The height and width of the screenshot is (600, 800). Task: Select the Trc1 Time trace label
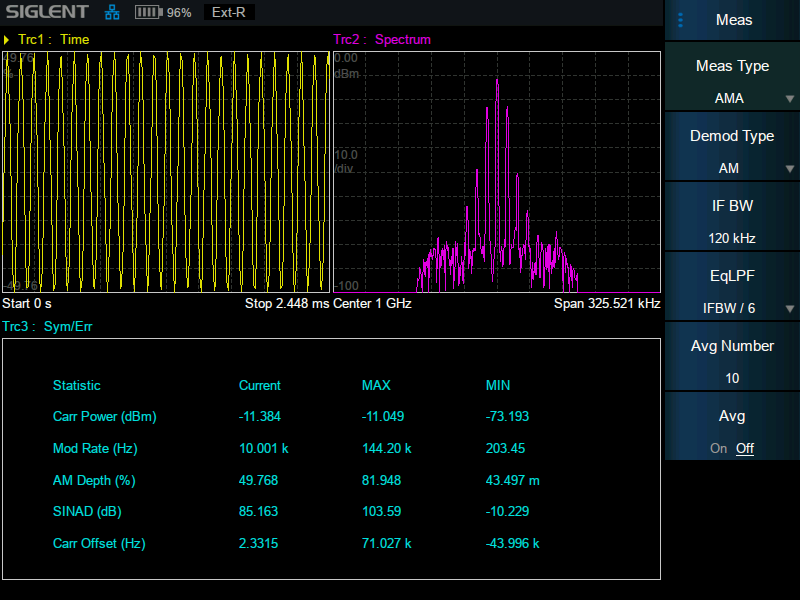[53, 40]
